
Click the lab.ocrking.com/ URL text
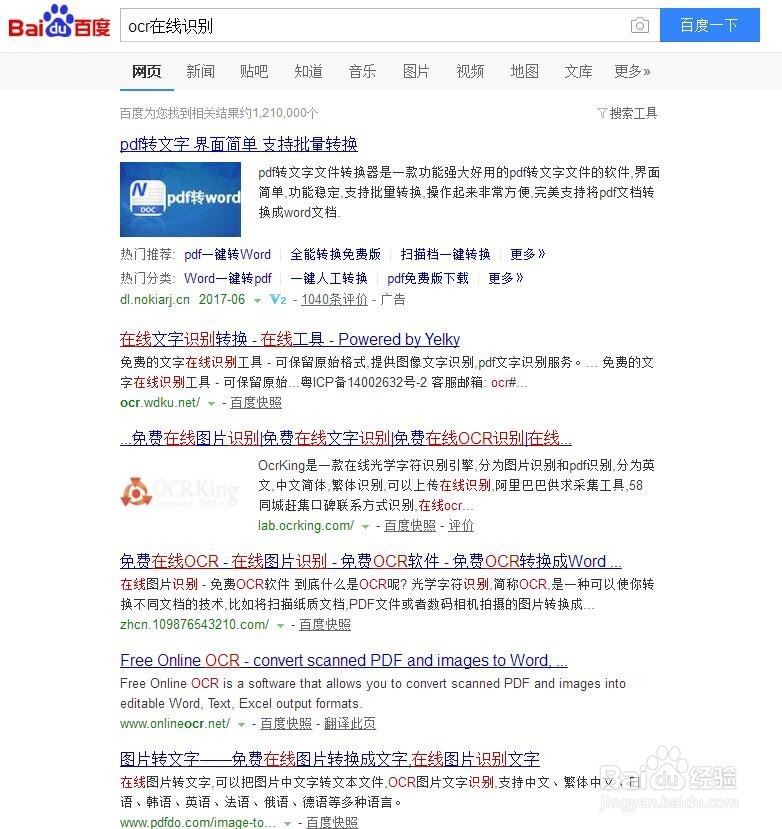click(306, 526)
